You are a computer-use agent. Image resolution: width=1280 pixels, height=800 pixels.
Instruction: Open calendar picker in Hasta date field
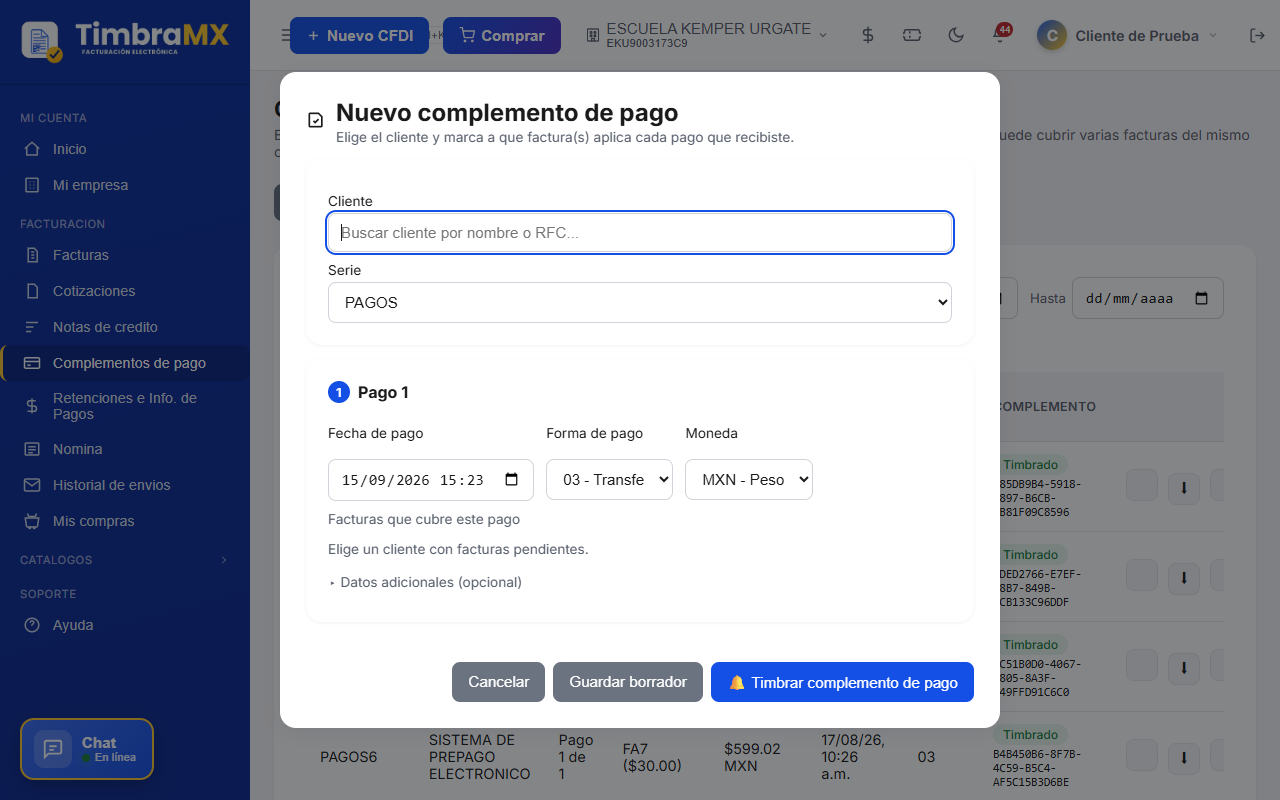click(x=1202, y=298)
